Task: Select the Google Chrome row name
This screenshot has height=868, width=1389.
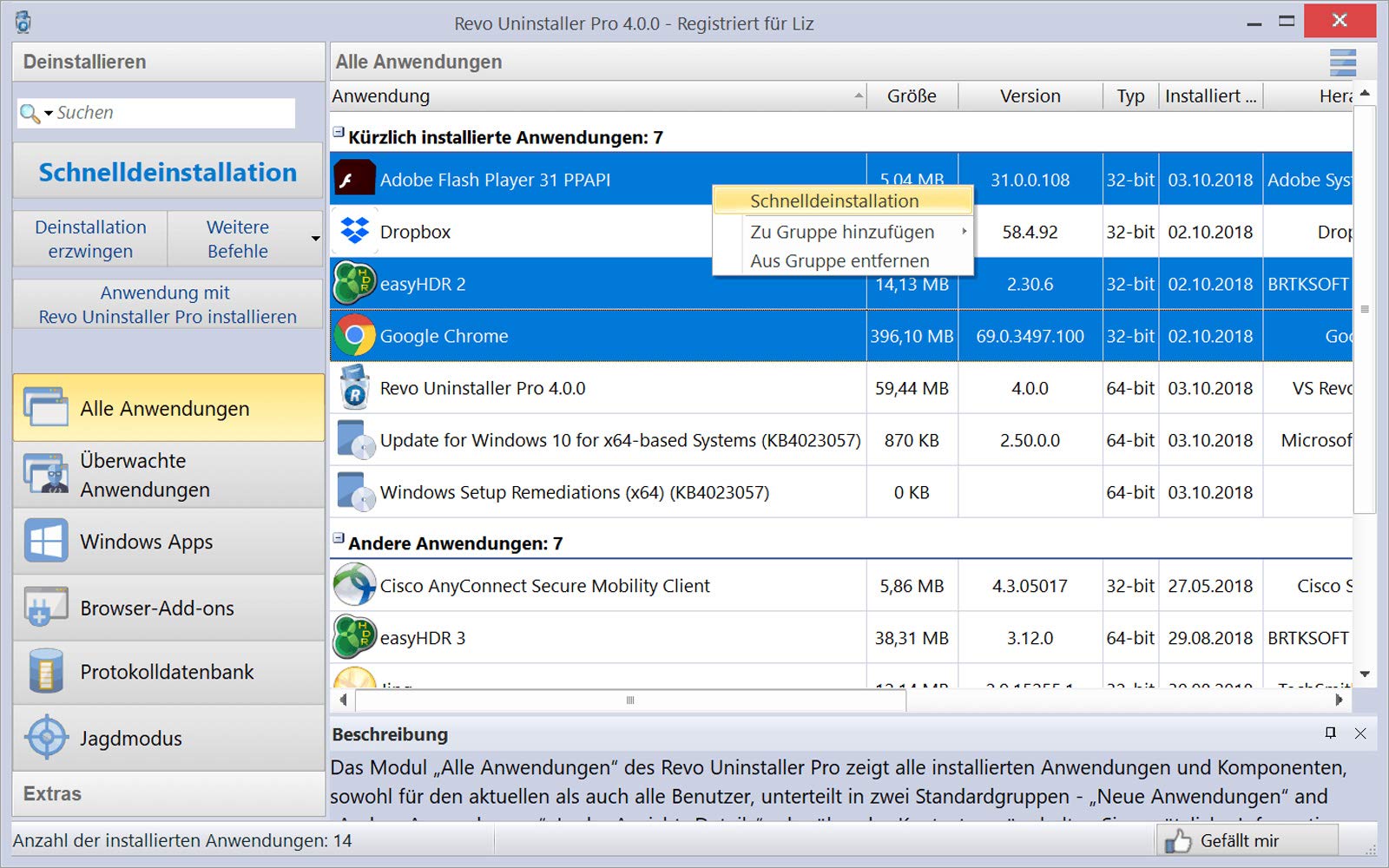Action: pyautogui.click(x=444, y=336)
